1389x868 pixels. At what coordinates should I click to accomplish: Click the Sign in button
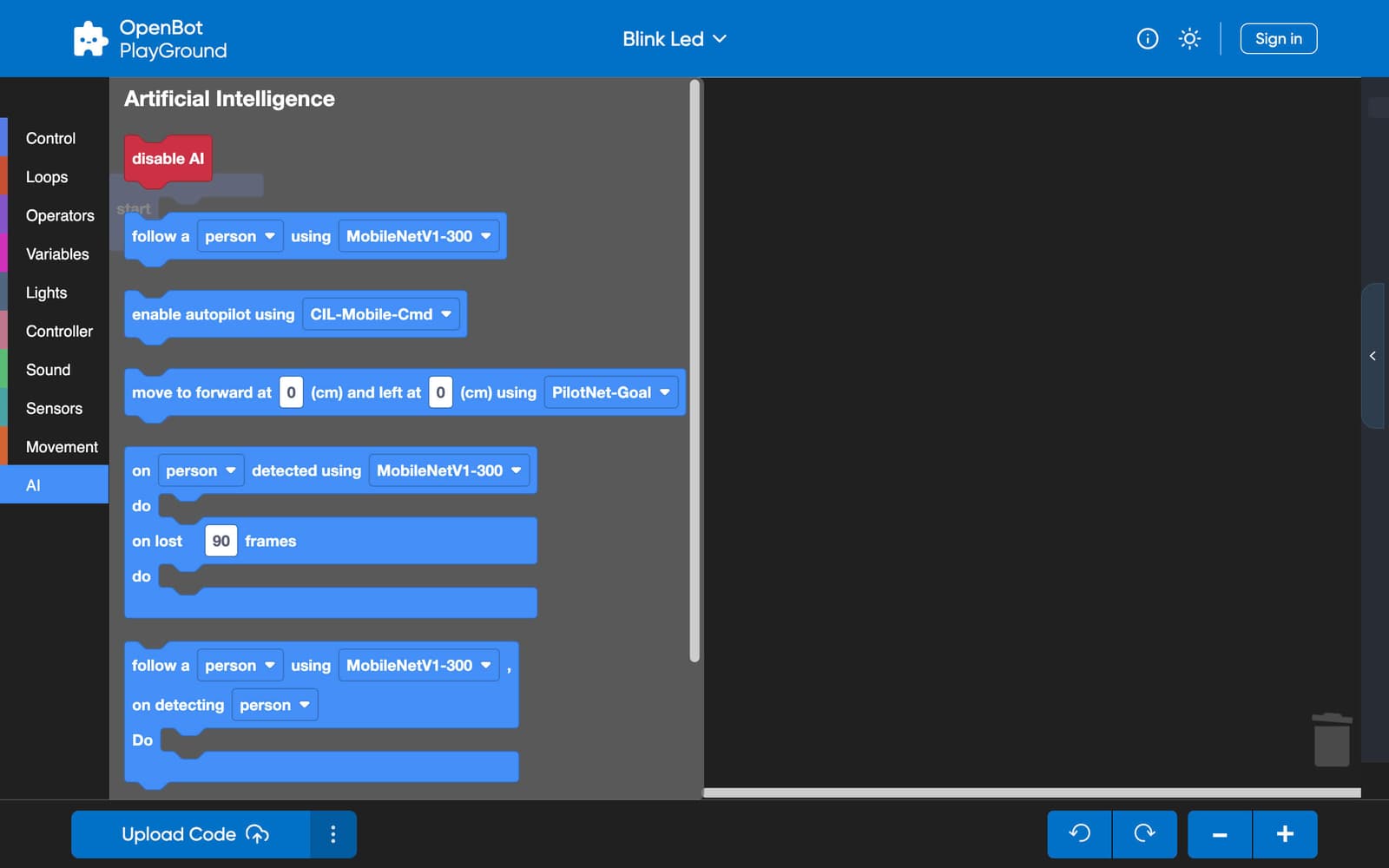1279,39
